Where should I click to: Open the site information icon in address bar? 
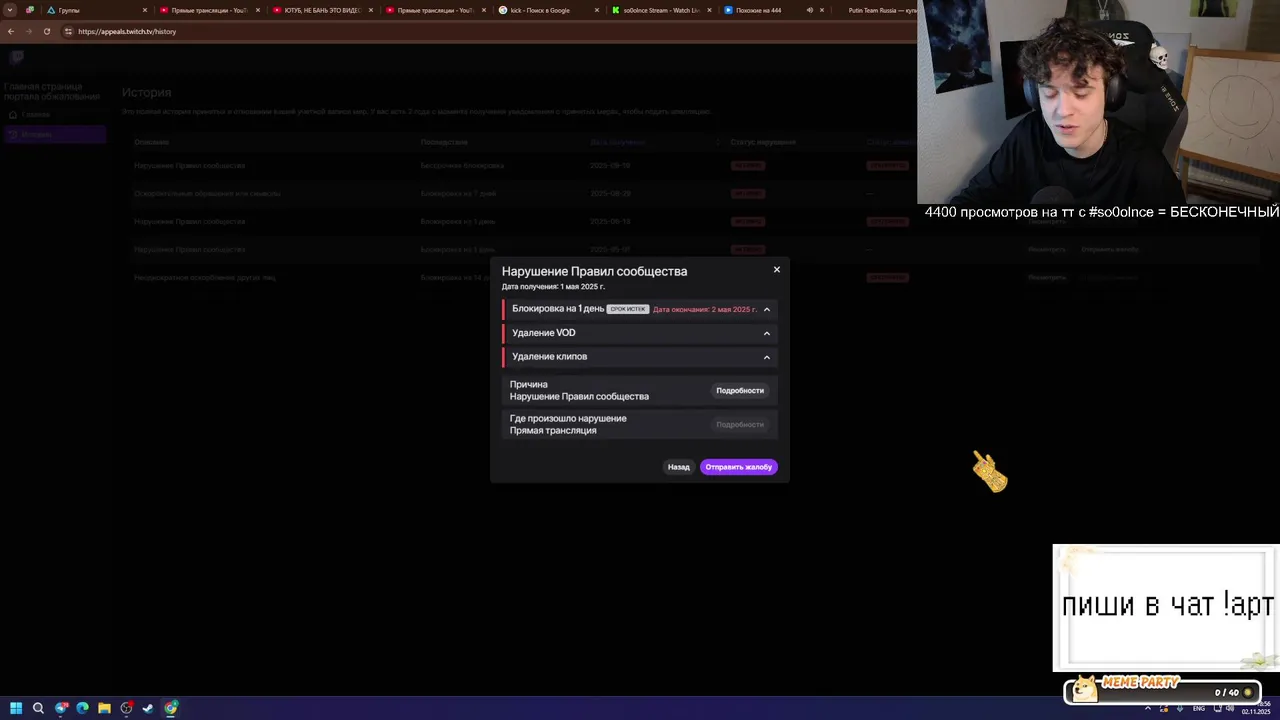(x=68, y=31)
